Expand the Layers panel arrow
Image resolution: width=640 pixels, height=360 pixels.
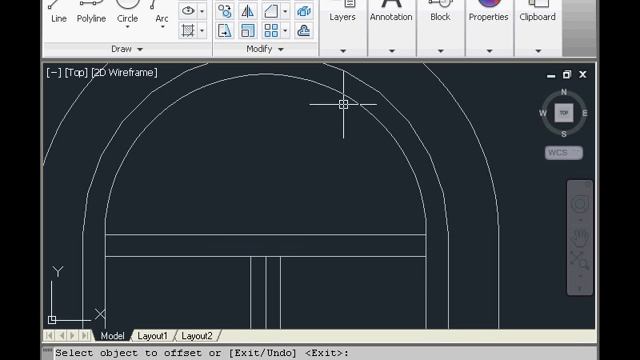click(x=343, y=51)
